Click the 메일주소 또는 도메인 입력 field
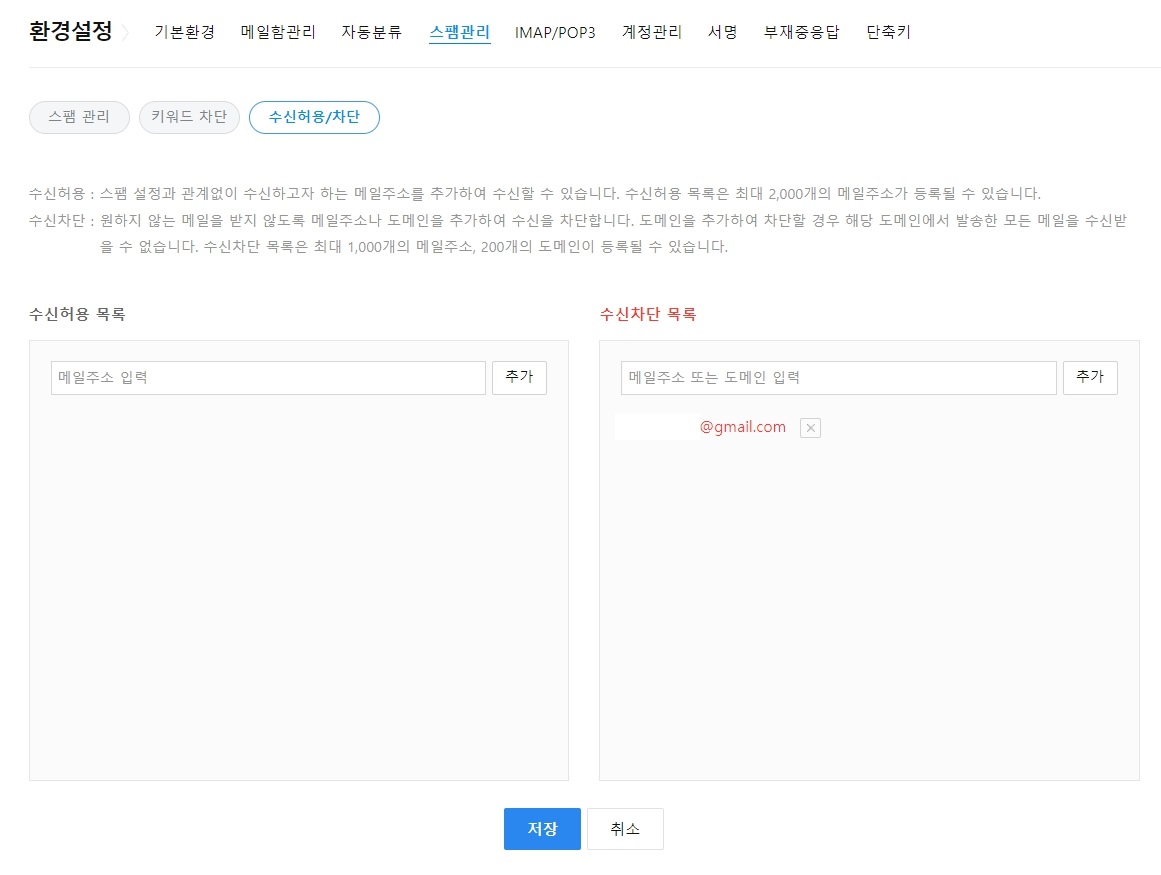The height and width of the screenshot is (875, 1161). 837,377
